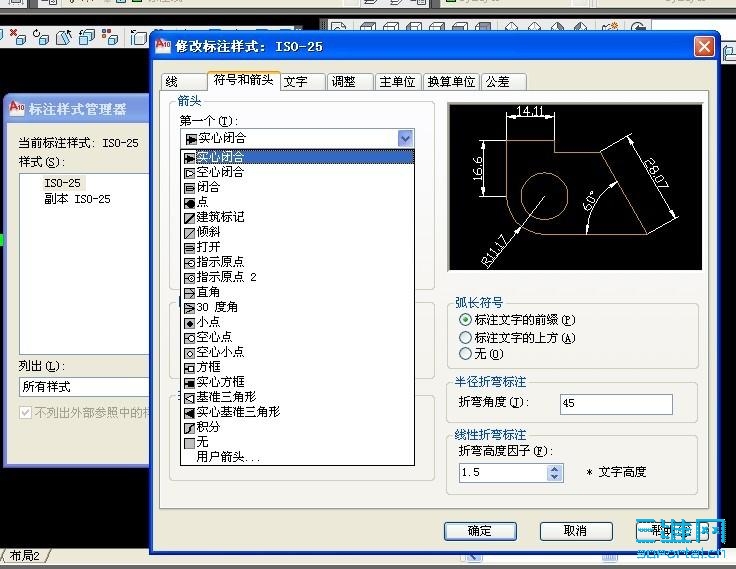The height and width of the screenshot is (569, 736).
Task: Collapse the 第一个 arrowhead dropdown arrow
Action: pos(406,138)
